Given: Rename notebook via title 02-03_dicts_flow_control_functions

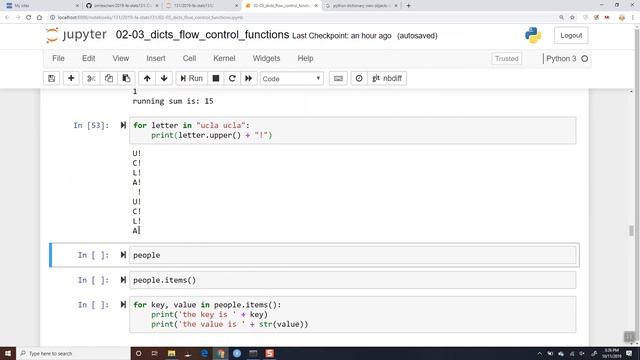Looking at the screenshot, I should tap(202, 35).
